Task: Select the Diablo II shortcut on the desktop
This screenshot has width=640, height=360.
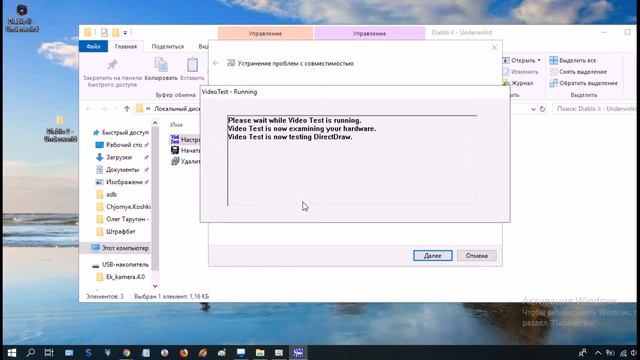Action: [22, 18]
